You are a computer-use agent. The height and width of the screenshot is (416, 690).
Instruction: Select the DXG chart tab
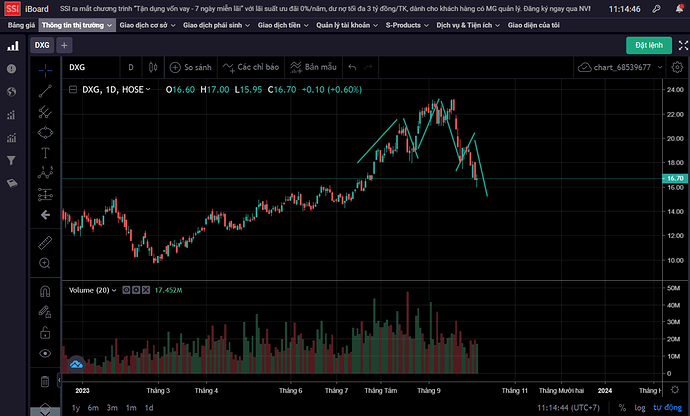pyautogui.click(x=42, y=45)
